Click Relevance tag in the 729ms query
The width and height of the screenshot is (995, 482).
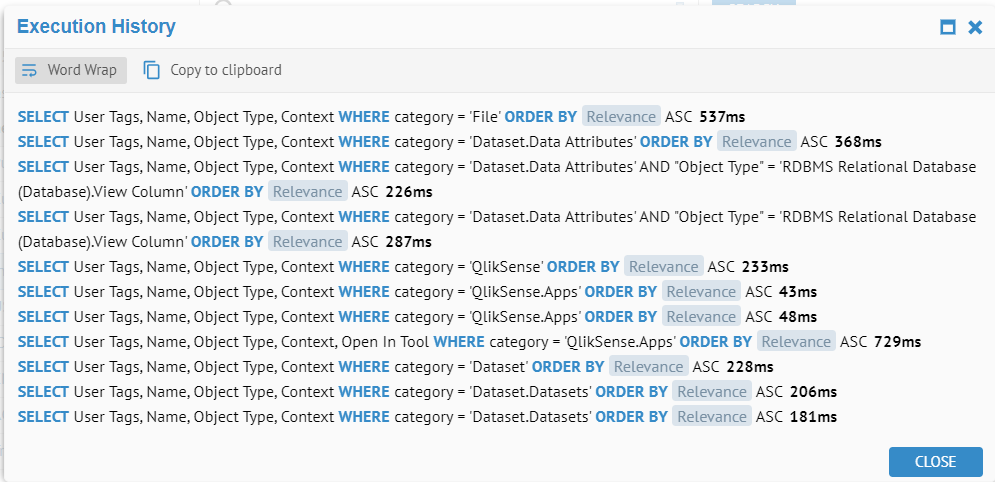[796, 341]
